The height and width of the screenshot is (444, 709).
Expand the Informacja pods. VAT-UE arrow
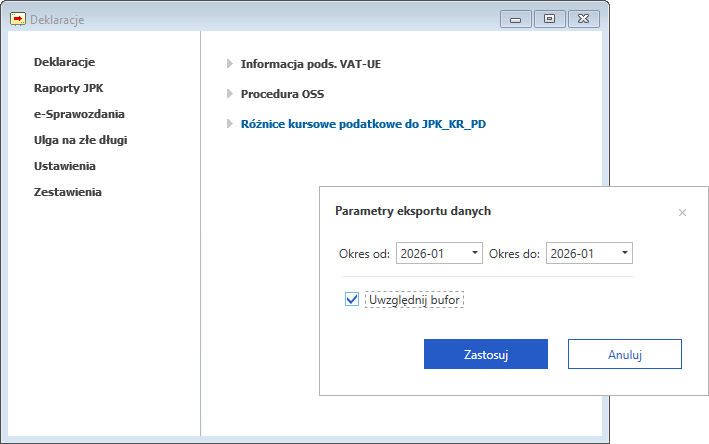point(230,64)
